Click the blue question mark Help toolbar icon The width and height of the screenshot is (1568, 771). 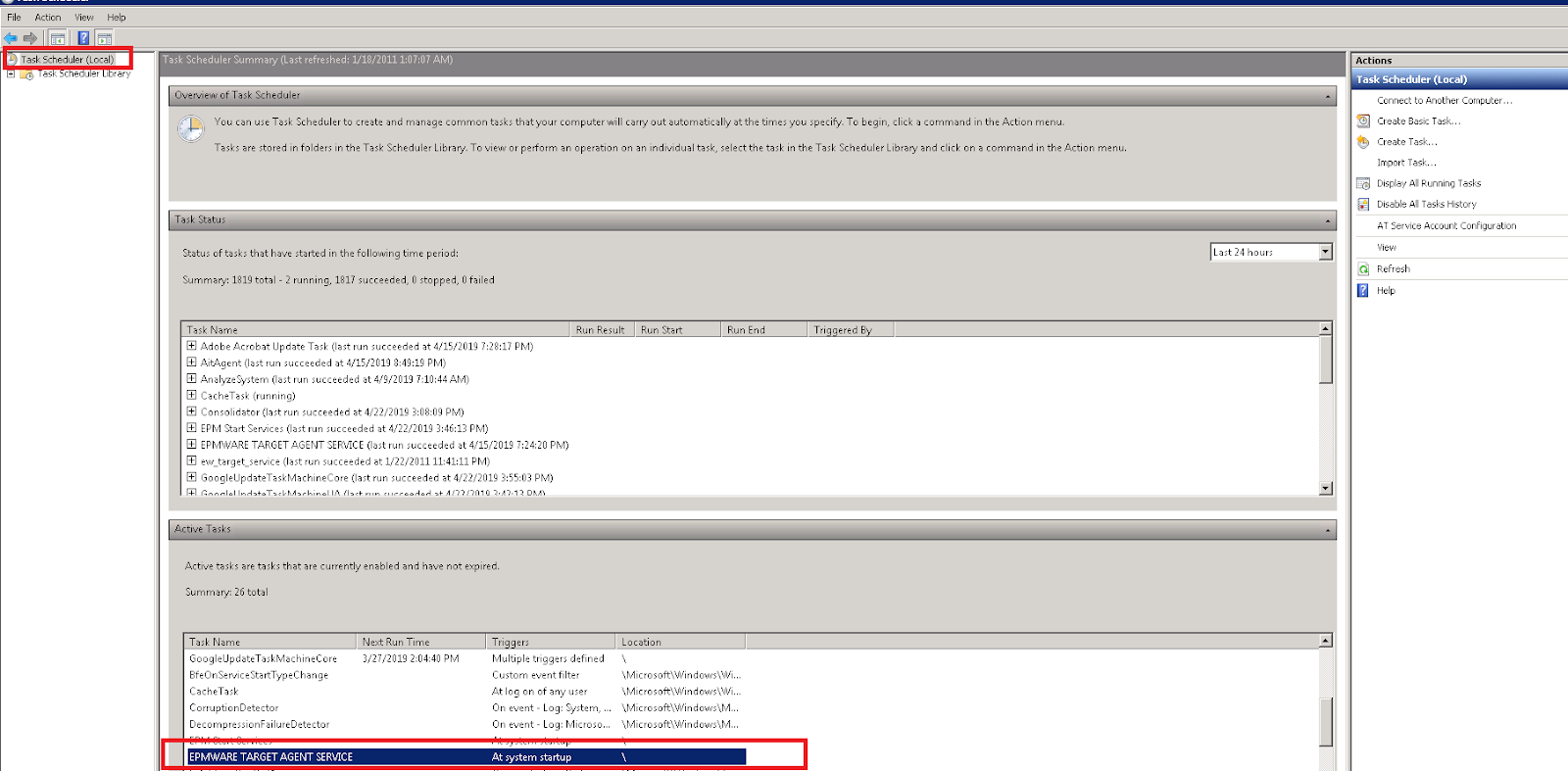83,38
